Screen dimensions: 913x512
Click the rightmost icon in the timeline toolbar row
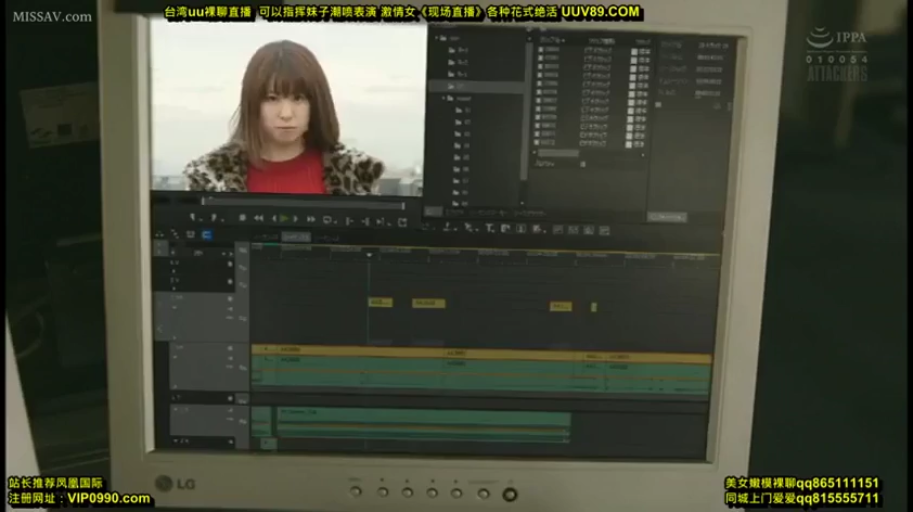(x=604, y=230)
